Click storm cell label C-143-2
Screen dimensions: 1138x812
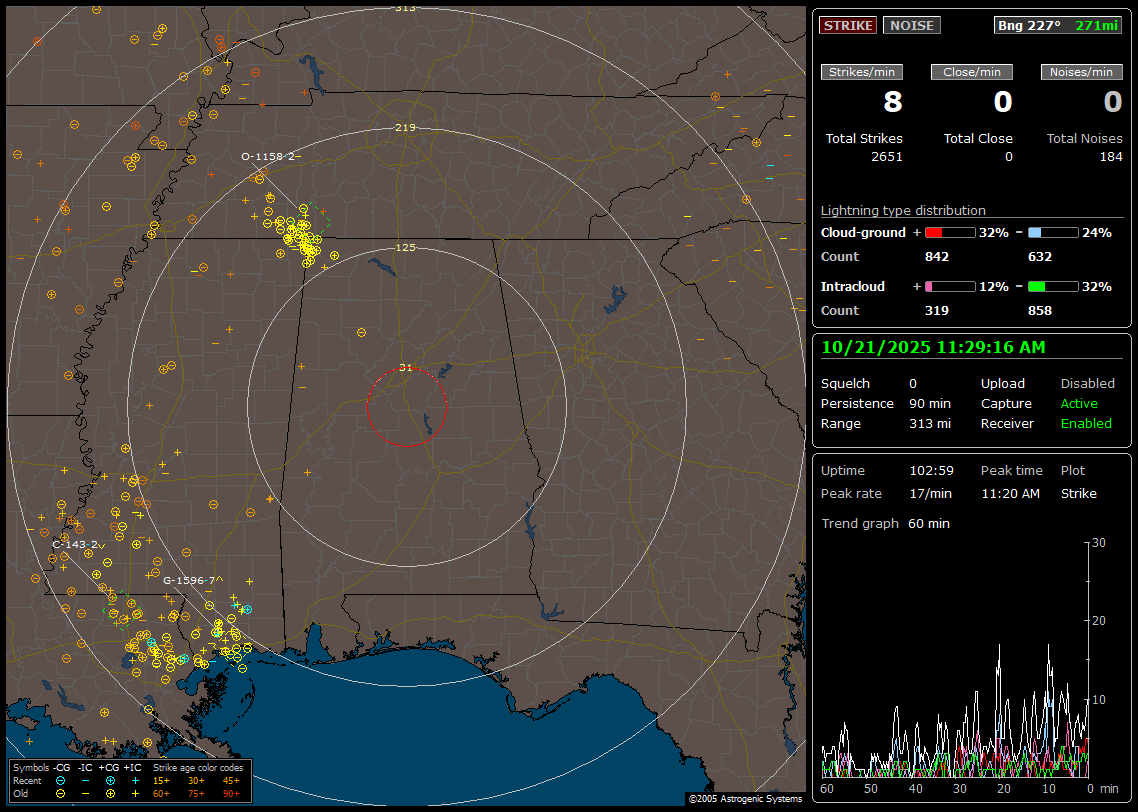click(x=75, y=545)
